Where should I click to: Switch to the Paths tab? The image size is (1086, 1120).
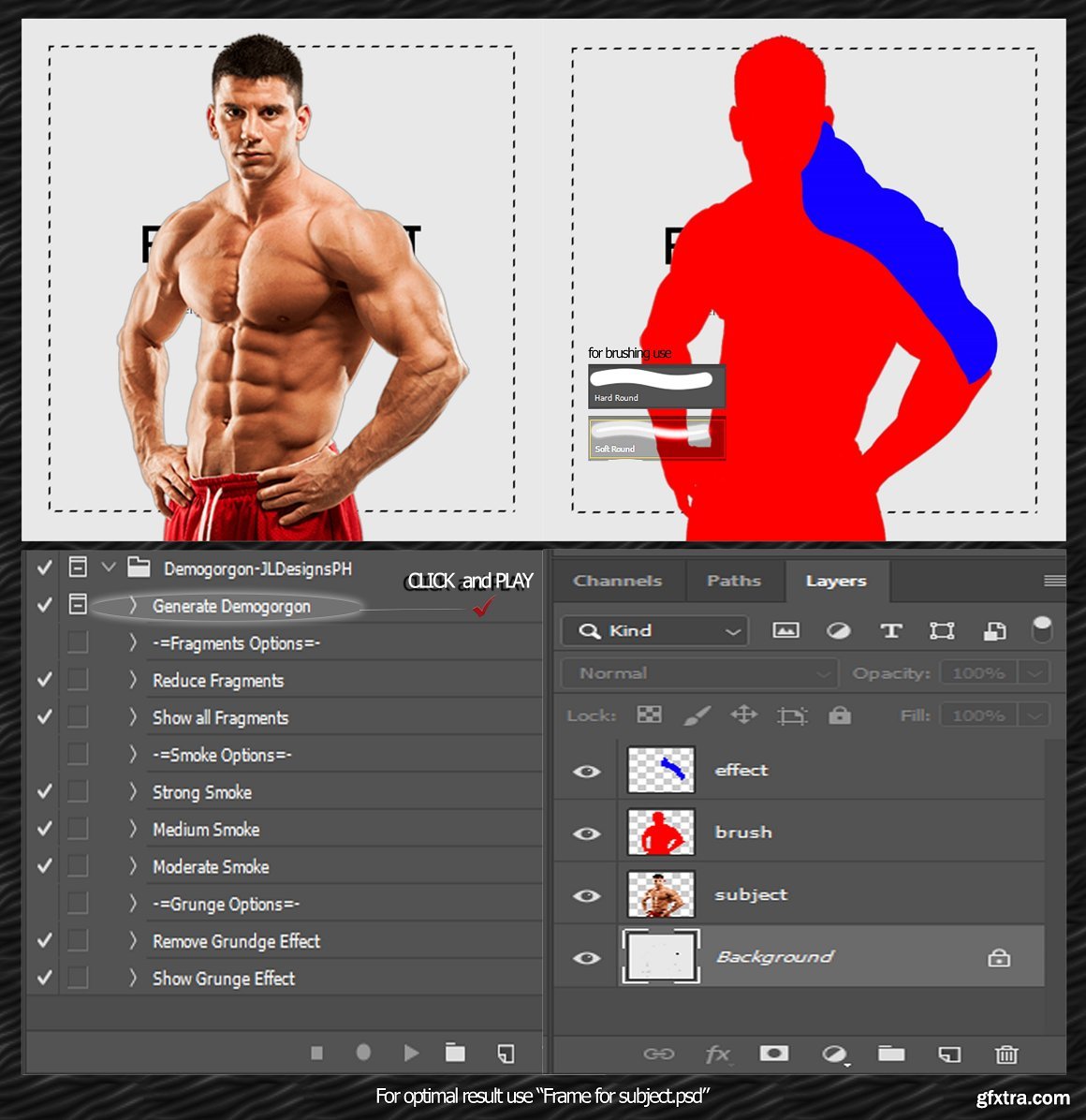[734, 582]
